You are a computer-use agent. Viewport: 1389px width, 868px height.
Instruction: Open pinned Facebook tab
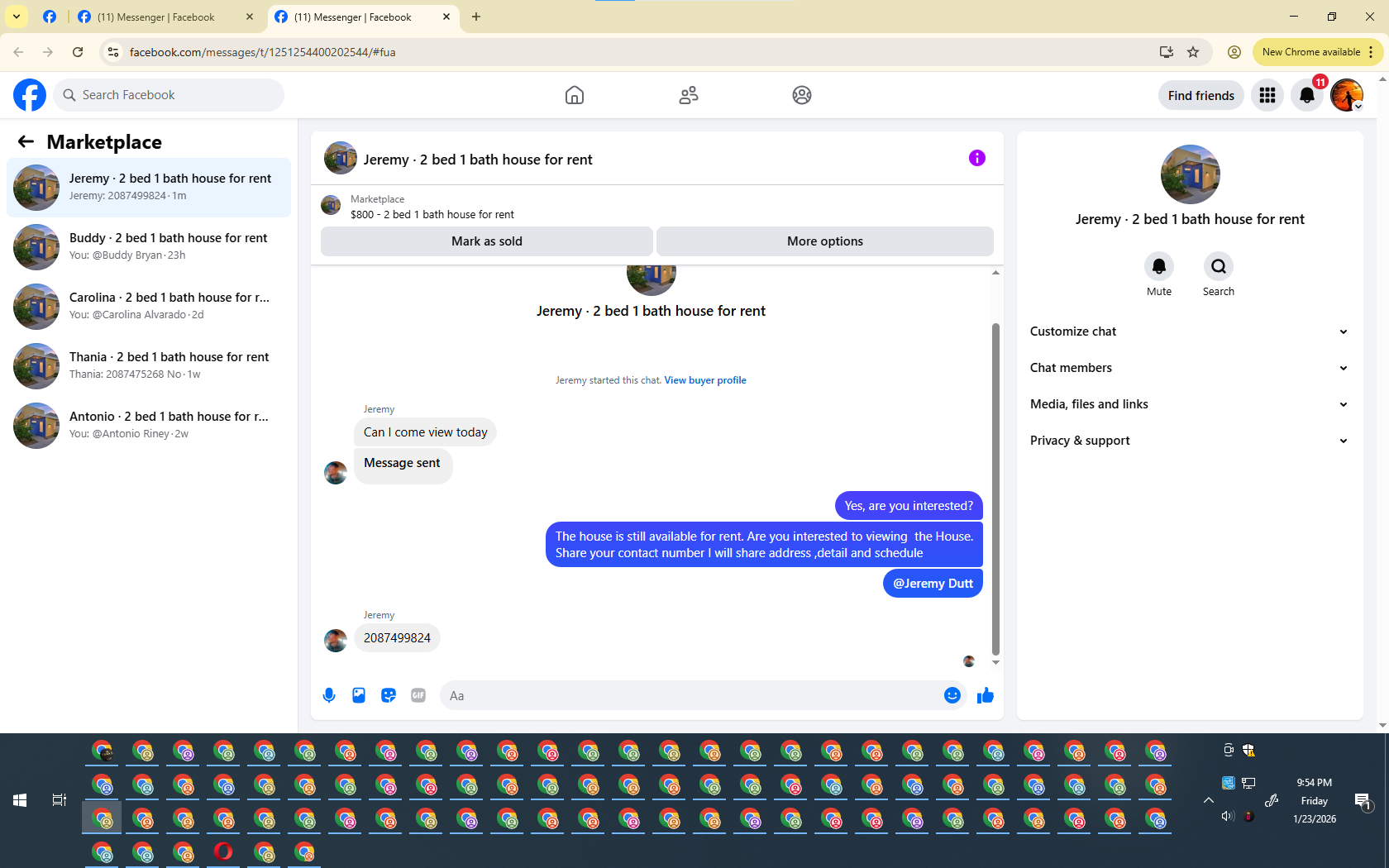point(50,17)
